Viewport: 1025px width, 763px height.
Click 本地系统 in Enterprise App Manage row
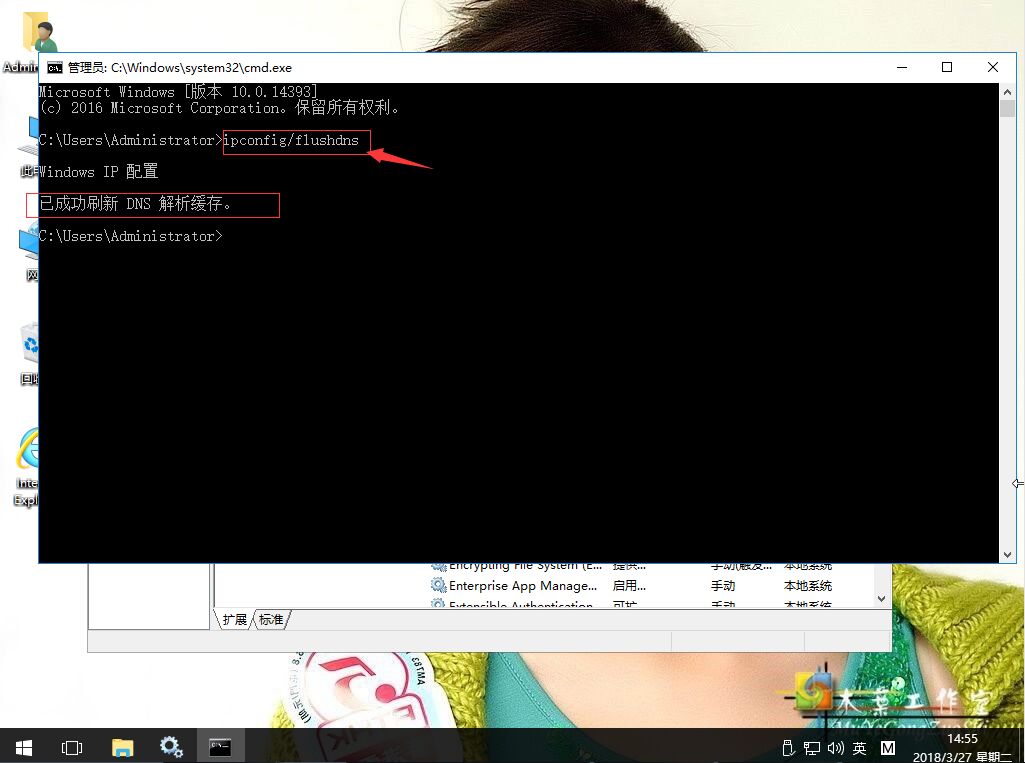[x=808, y=586]
